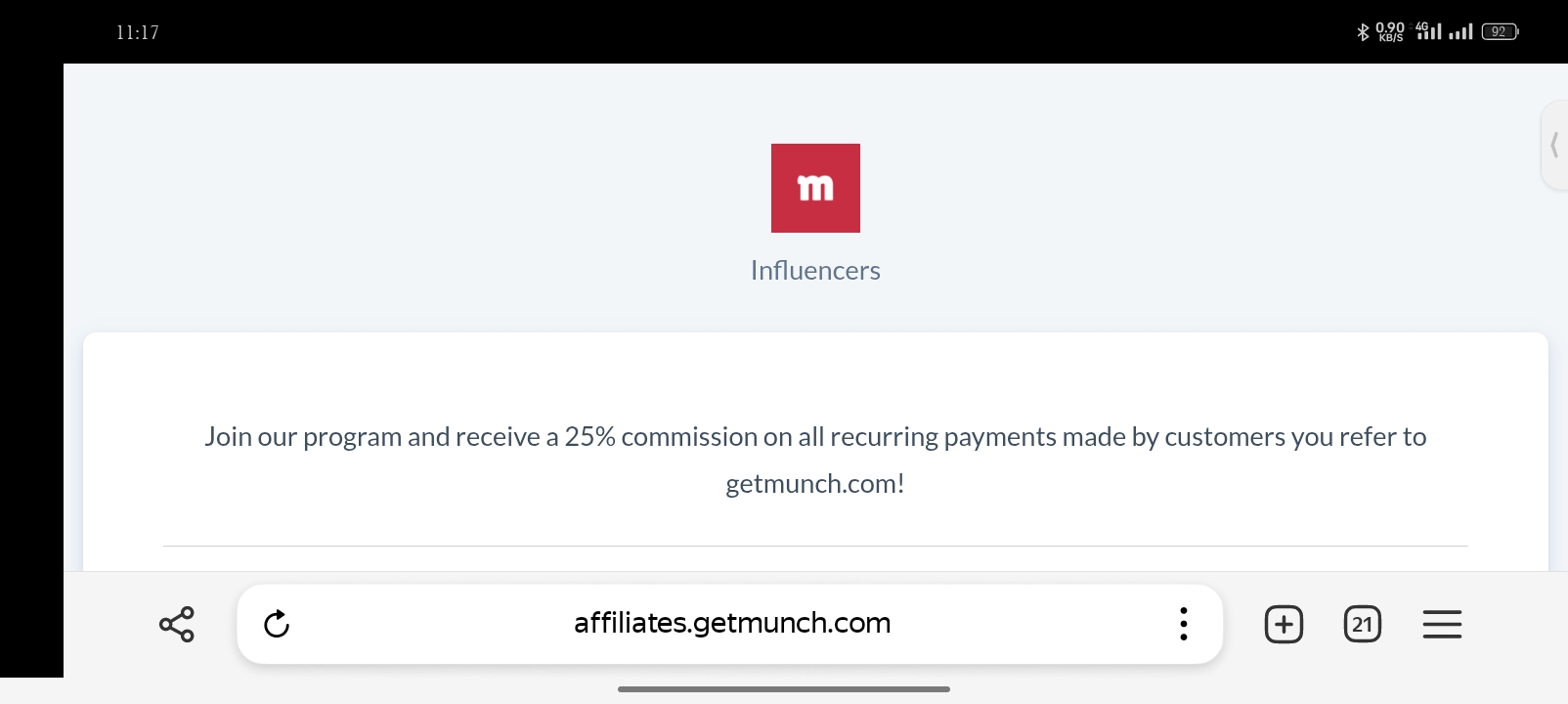This screenshot has width=1568, height=704.
Task: Tap the battery indicator showing 92
Action: point(1500,32)
